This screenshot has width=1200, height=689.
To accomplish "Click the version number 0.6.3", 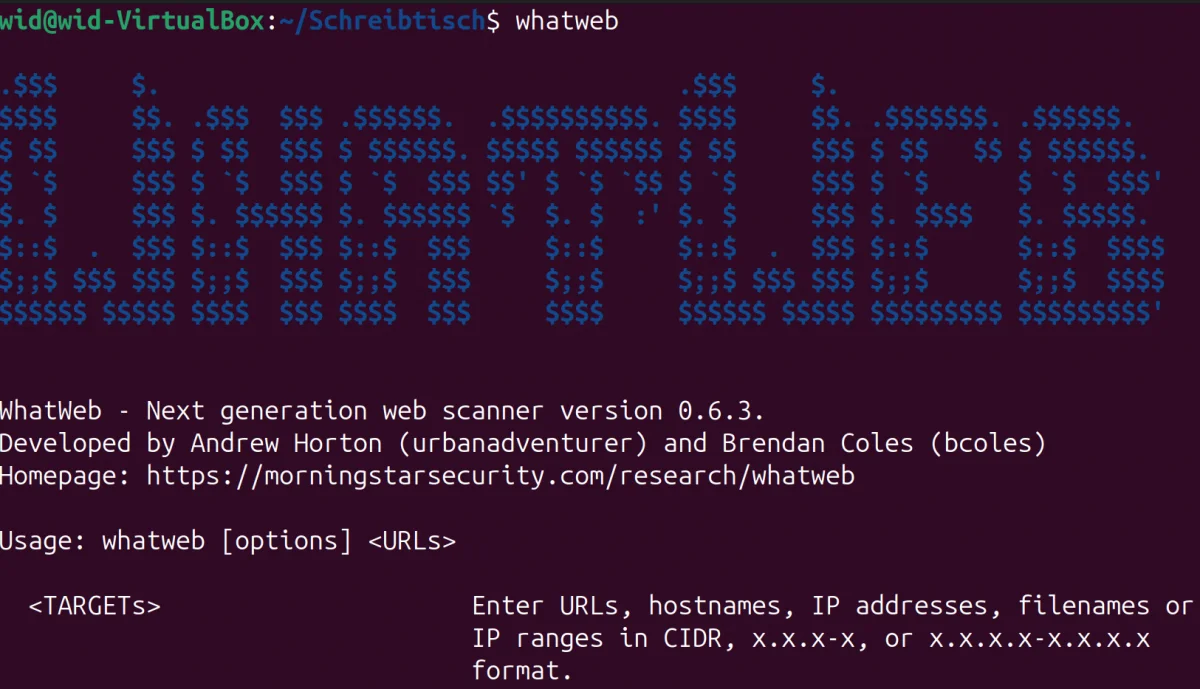I will click(720, 410).
